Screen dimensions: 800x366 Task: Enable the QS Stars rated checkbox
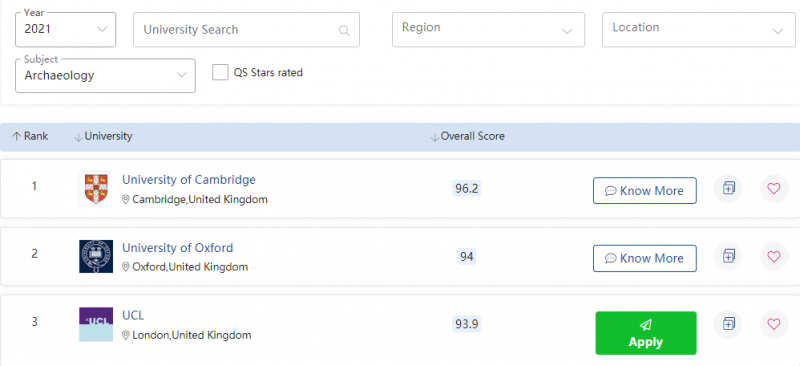(x=220, y=72)
